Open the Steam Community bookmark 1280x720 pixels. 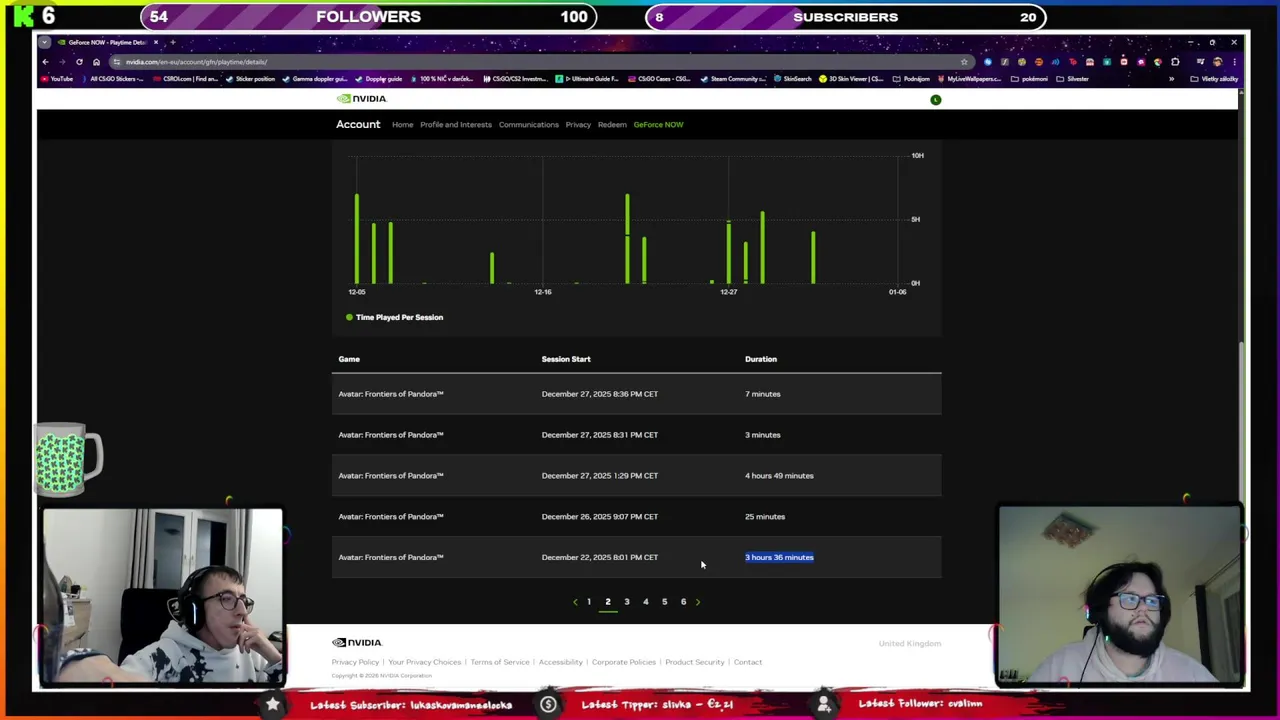pos(732,79)
